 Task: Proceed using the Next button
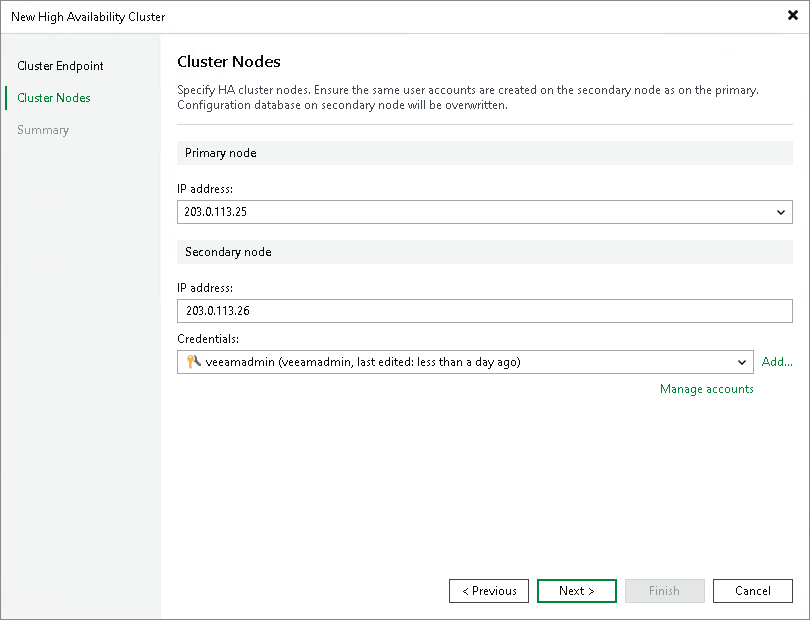[577, 591]
